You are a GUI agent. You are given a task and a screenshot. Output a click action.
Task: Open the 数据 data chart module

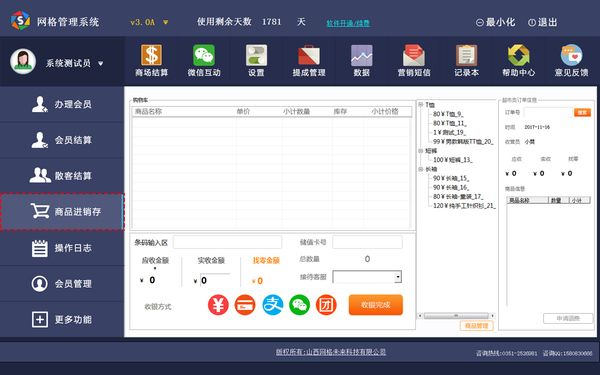coord(361,60)
